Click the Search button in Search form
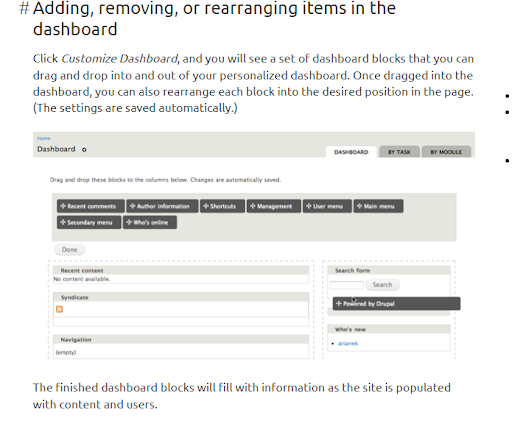512x421 pixels. (x=382, y=285)
